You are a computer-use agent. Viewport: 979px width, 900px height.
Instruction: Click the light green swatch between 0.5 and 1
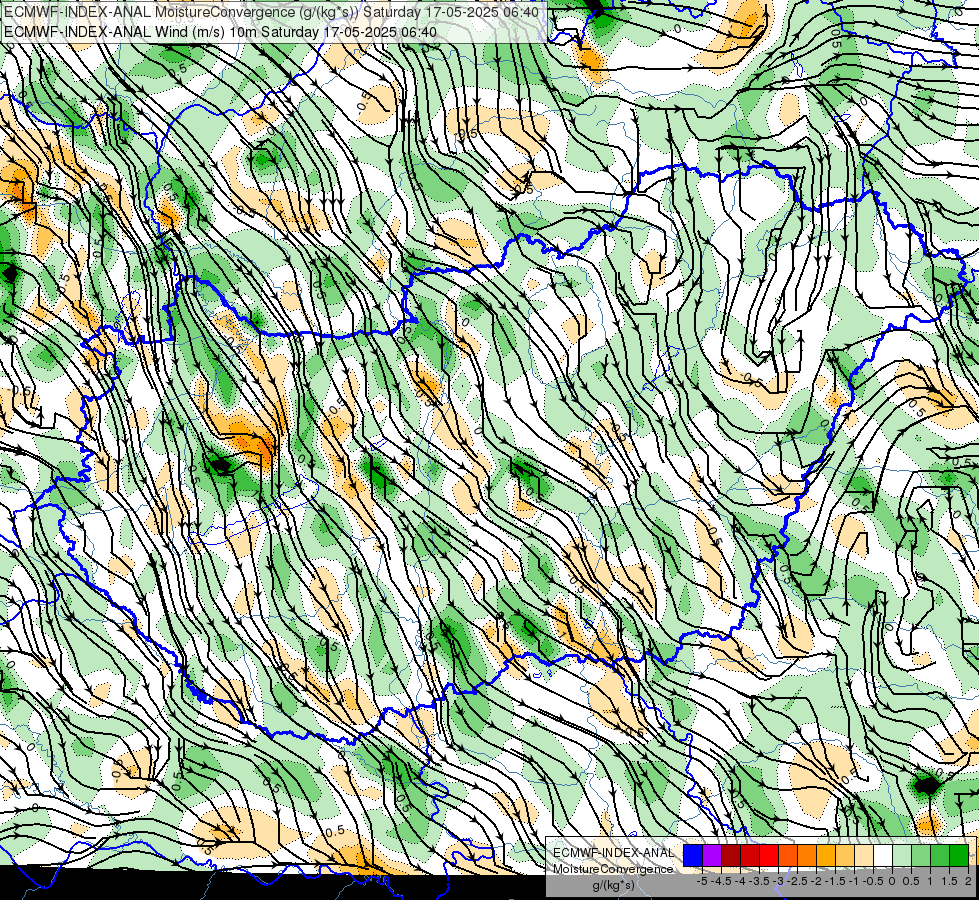coord(921,856)
